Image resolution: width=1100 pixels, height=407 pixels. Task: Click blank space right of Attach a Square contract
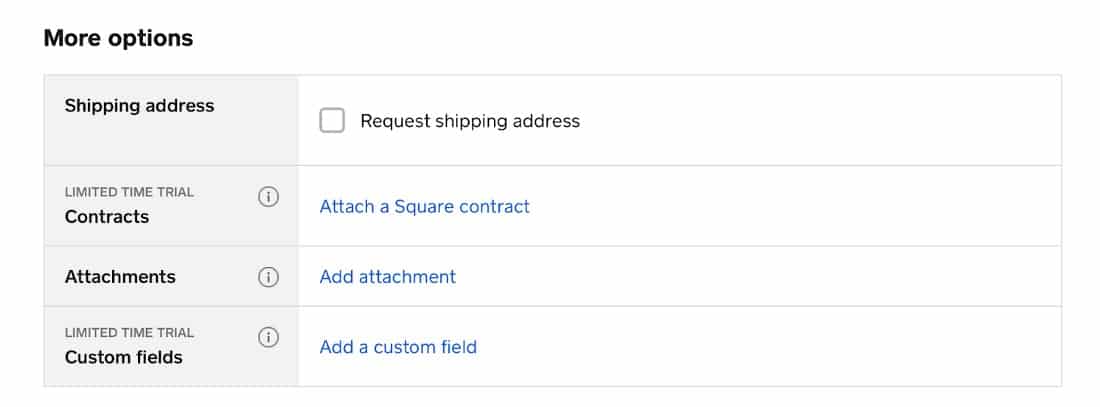[793, 206]
